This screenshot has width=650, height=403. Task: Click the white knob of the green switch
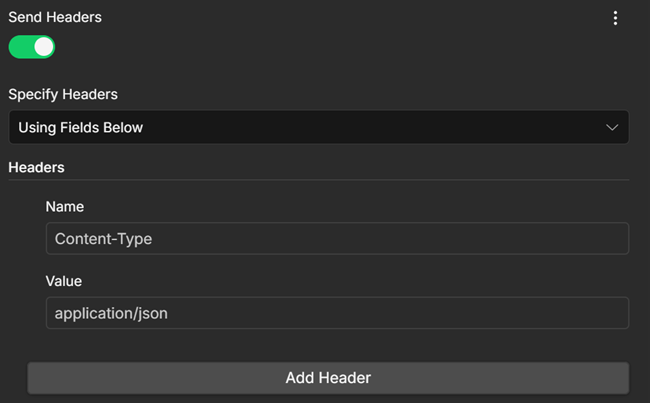tap(44, 47)
